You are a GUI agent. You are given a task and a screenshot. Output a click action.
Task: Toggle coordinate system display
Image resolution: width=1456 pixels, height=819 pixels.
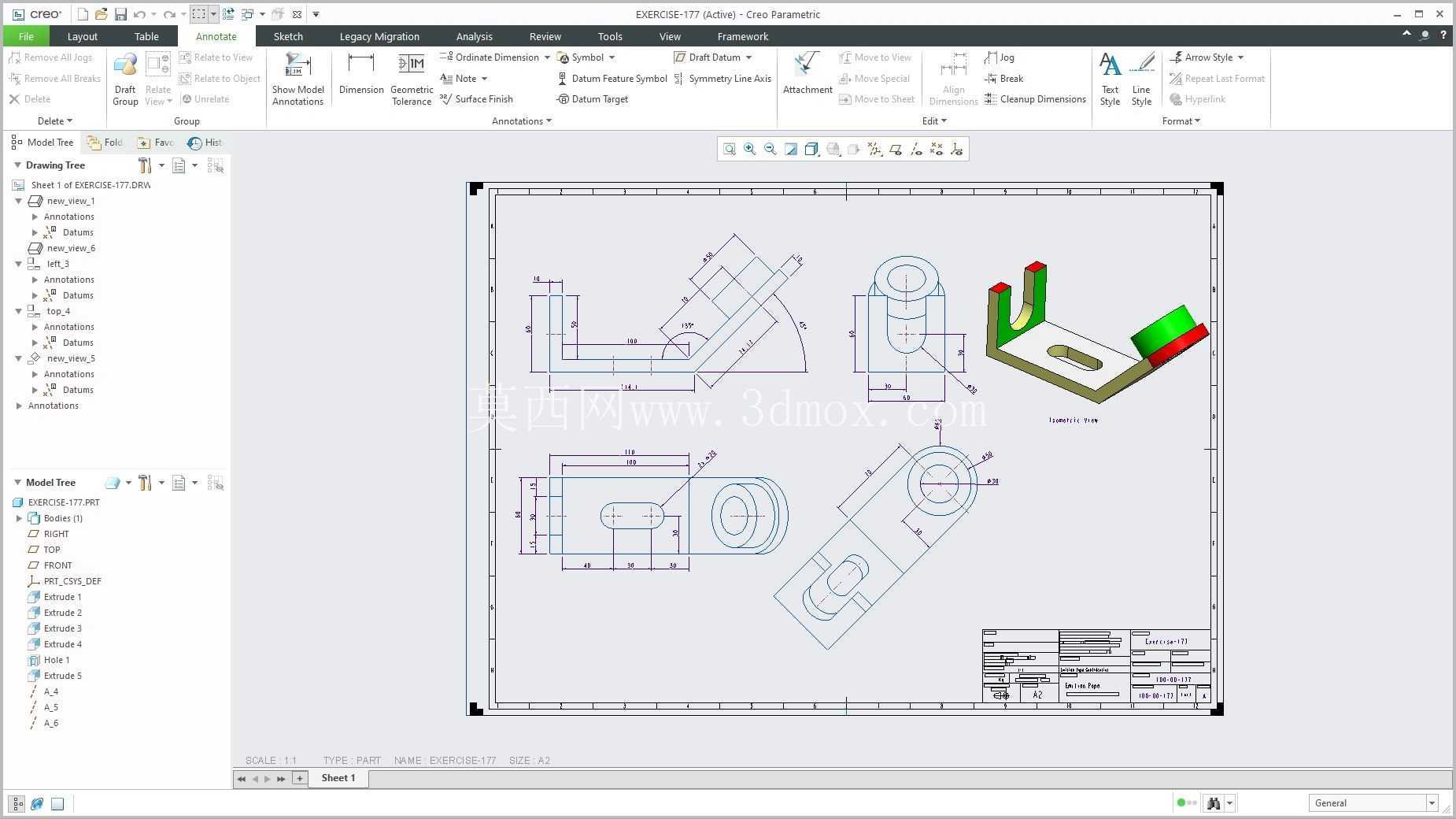coord(957,149)
